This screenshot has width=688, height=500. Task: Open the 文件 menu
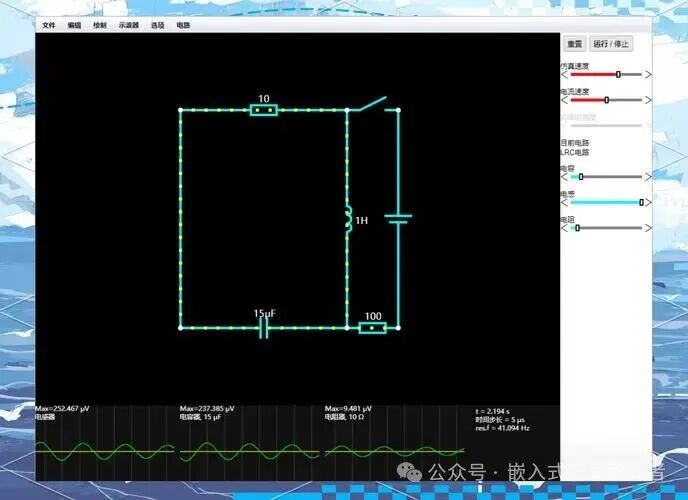49,25
